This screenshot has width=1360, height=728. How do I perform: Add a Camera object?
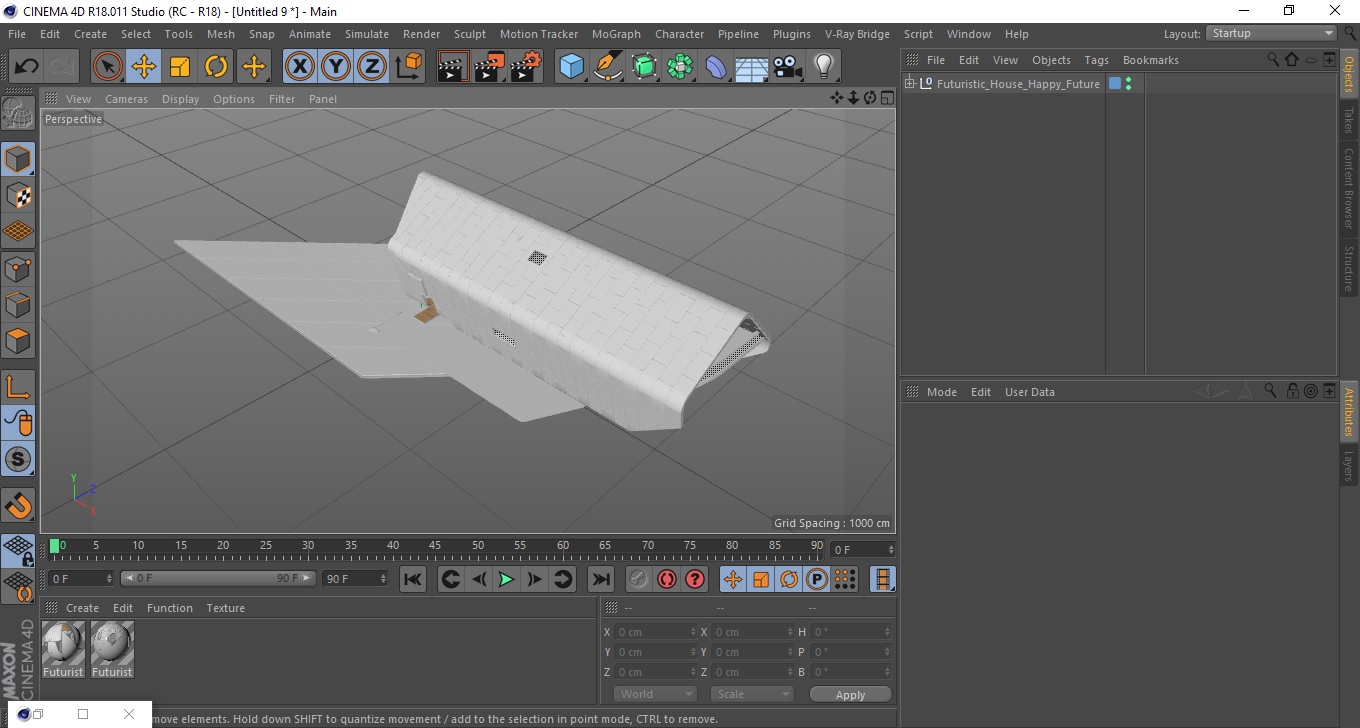coord(788,67)
